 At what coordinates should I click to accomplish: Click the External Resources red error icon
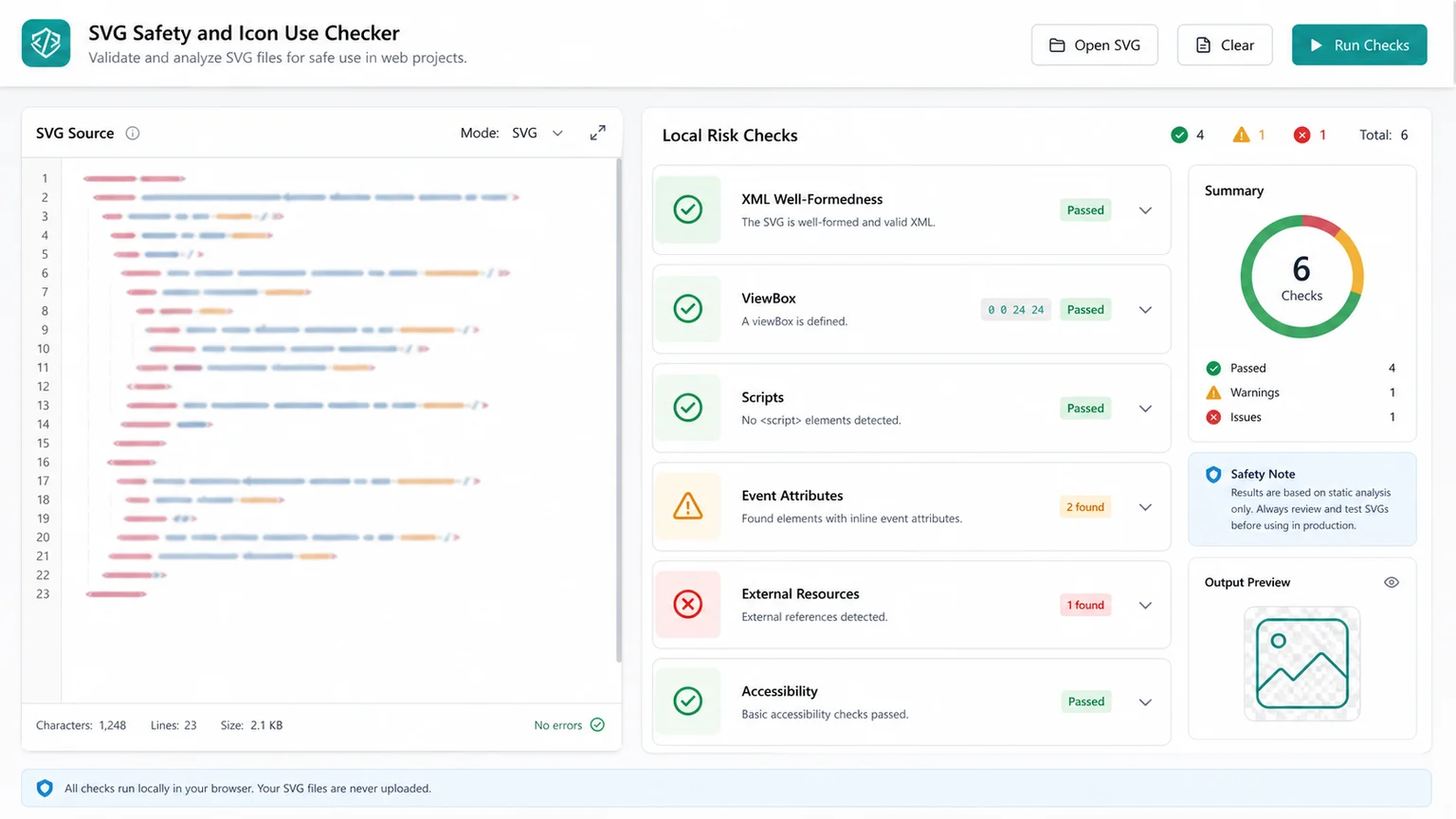[687, 604]
